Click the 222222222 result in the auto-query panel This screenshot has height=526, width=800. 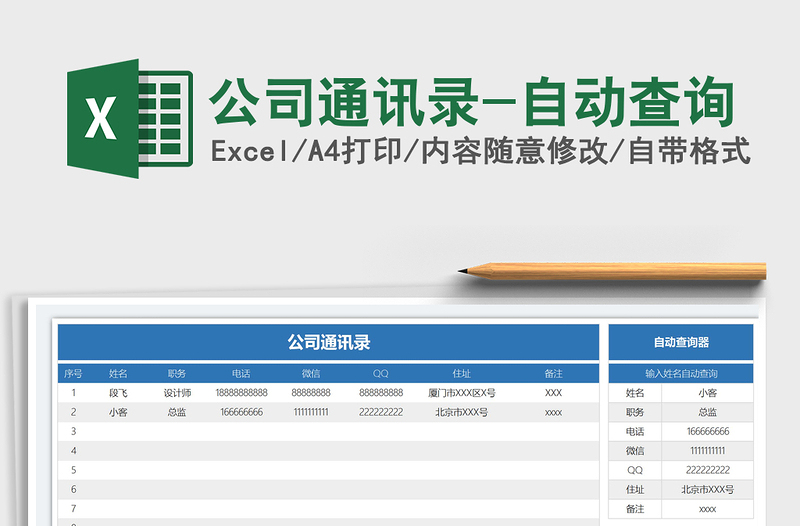point(708,470)
